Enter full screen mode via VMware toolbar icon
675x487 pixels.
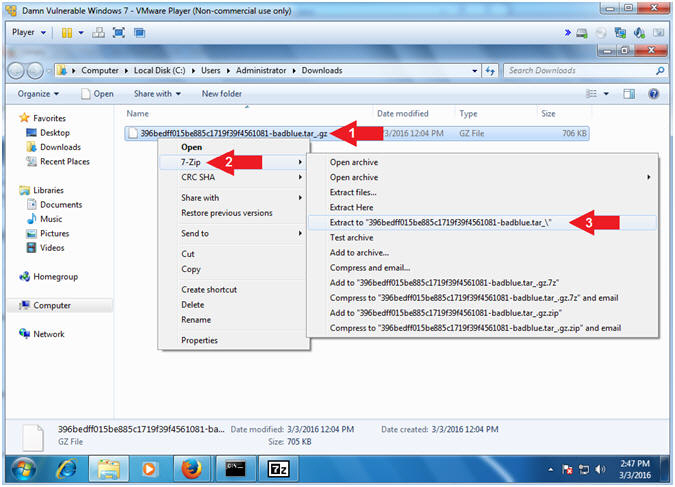119,33
